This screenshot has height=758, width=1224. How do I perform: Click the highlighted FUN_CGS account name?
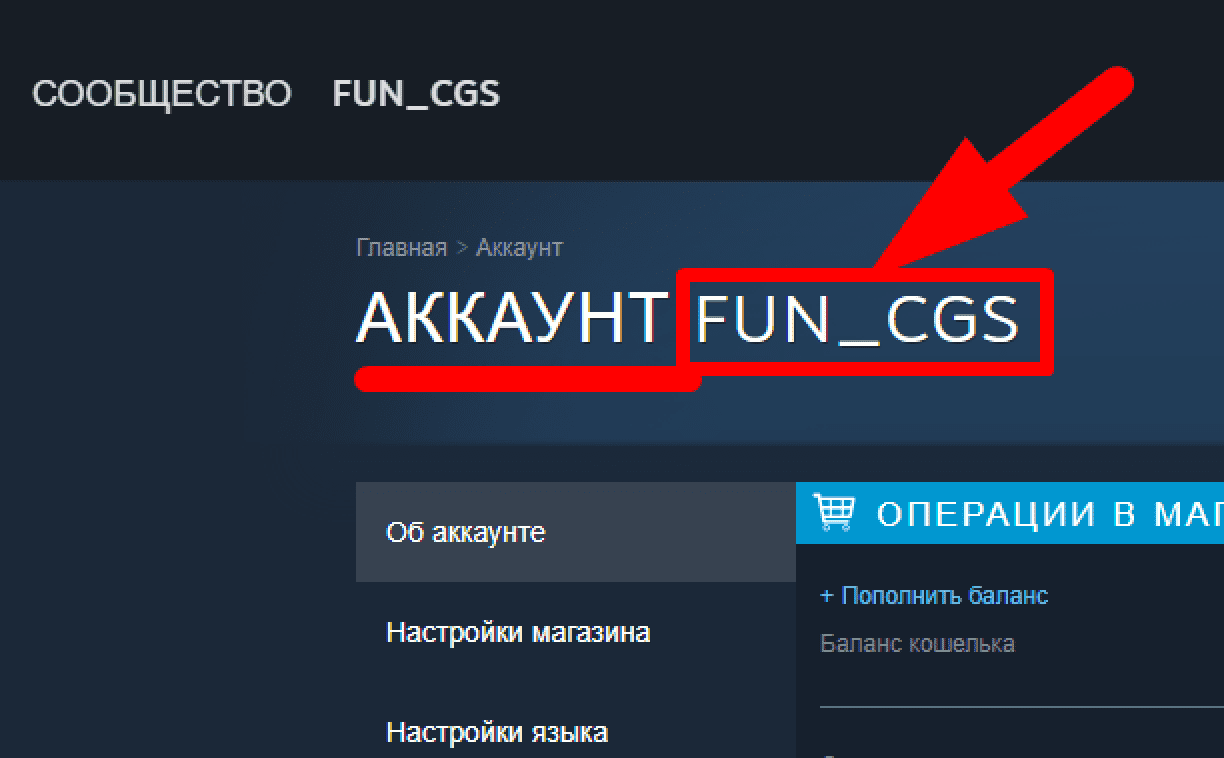click(858, 320)
